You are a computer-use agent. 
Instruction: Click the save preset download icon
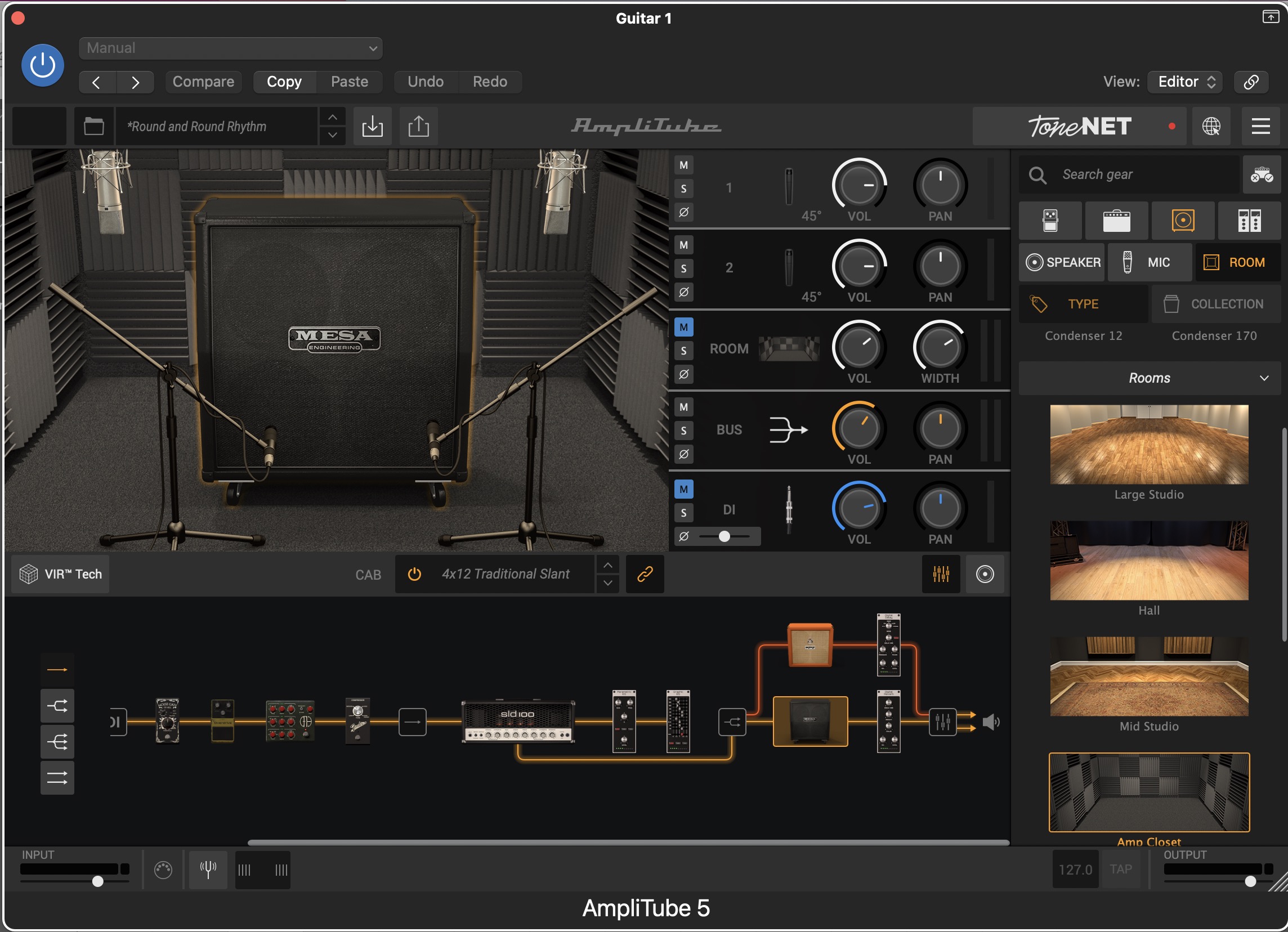pos(373,126)
